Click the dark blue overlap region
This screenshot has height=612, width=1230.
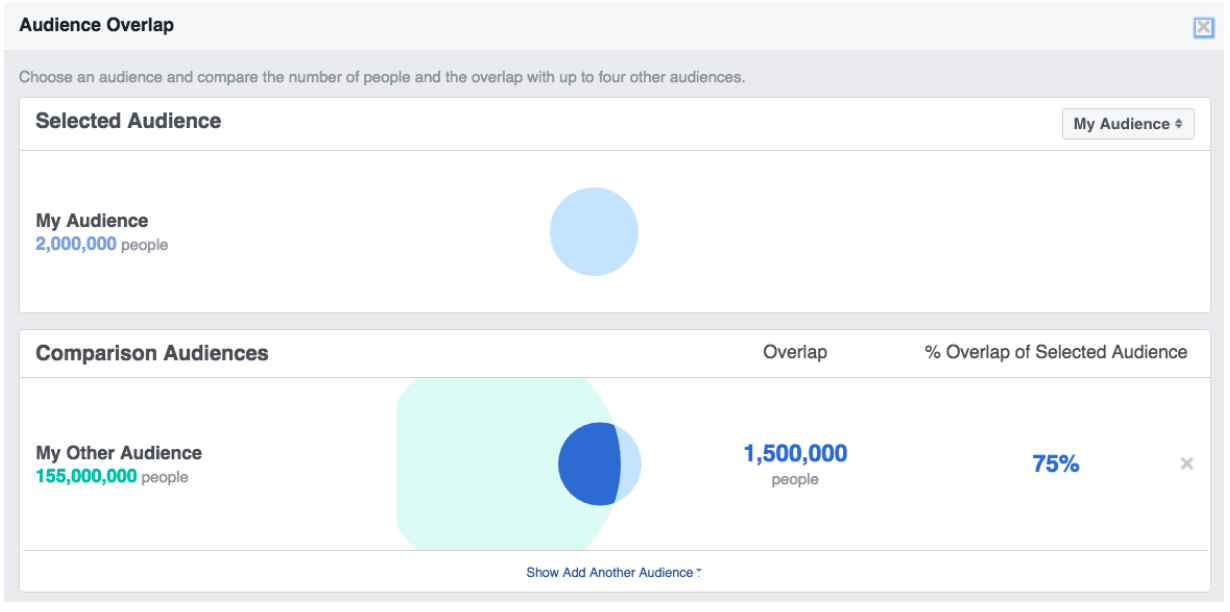[588, 463]
